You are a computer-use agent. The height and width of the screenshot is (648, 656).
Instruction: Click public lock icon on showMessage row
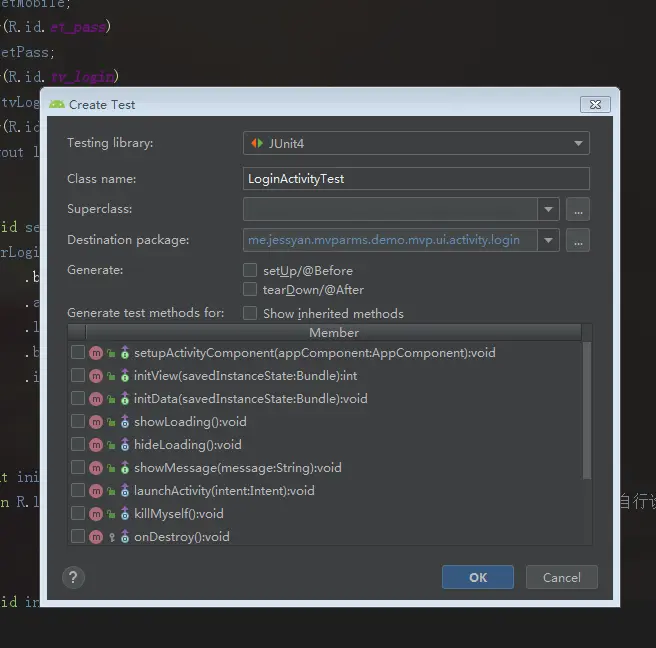[111, 469]
